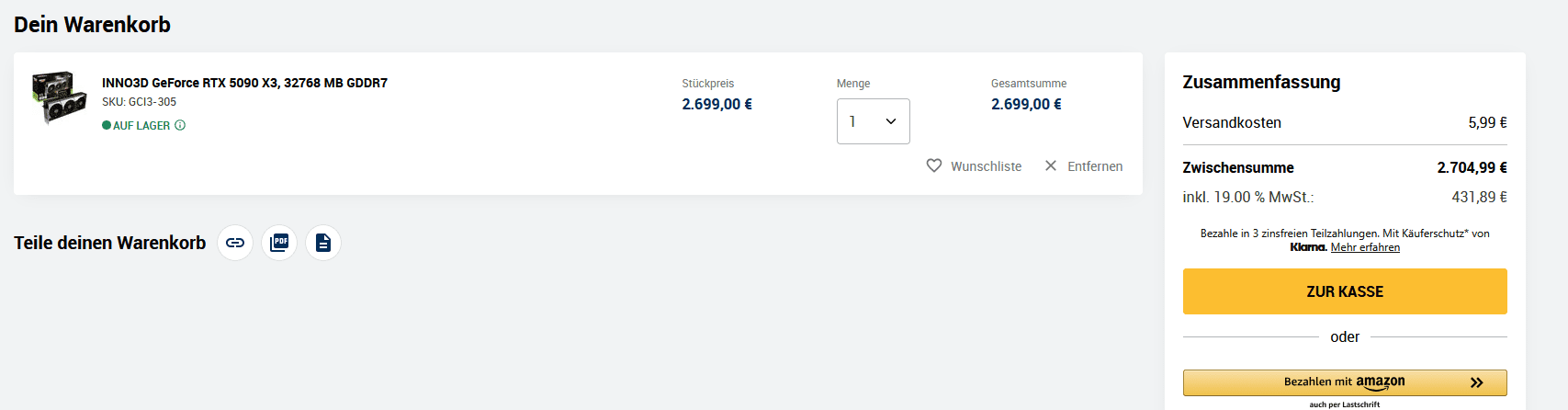Open INNO3D GeForce RTX 5090 X3 product title

click(x=244, y=83)
